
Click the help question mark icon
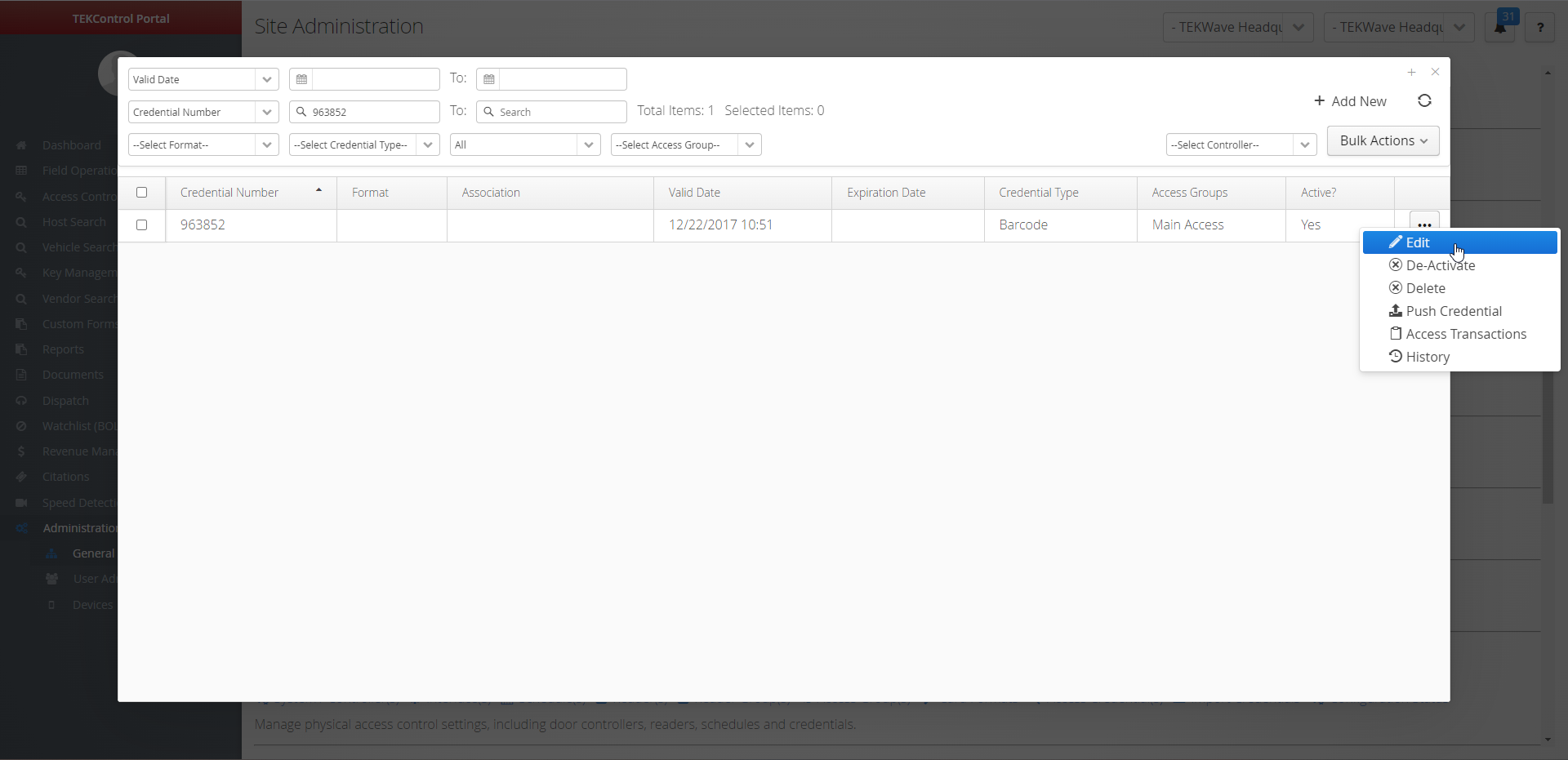[1539, 27]
